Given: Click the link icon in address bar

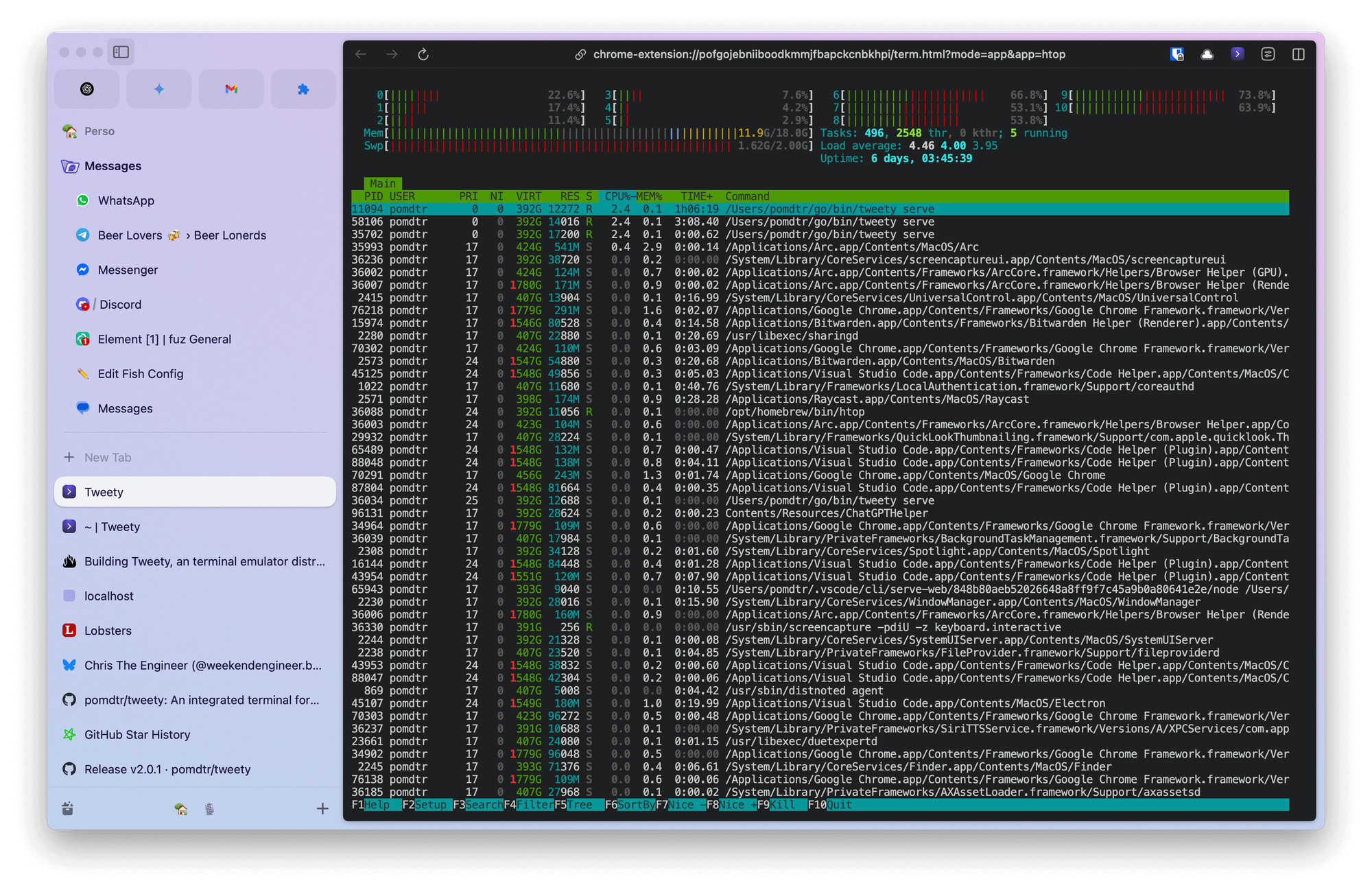Looking at the screenshot, I should 580,54.
